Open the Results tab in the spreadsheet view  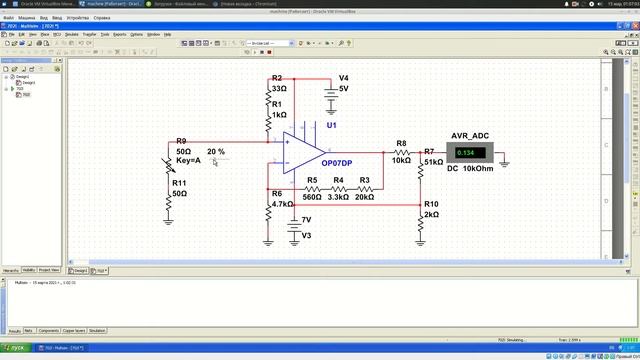pyautogui.click(x=15, y=331)
